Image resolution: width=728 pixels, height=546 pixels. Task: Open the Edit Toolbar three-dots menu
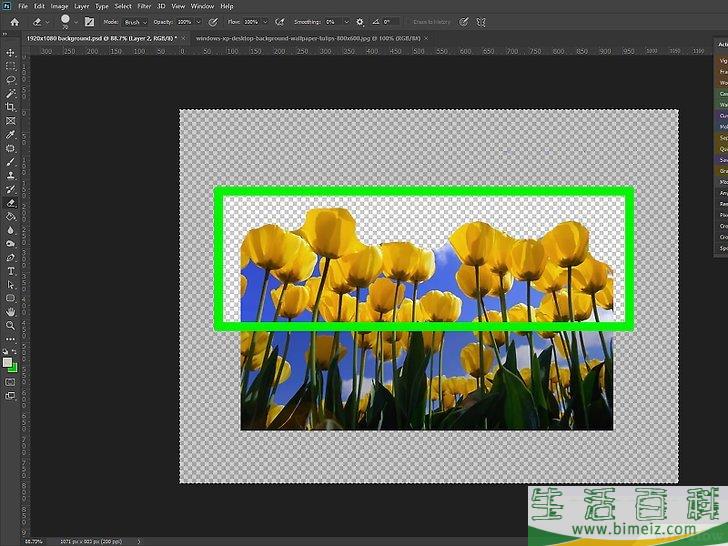pos(10,339)
